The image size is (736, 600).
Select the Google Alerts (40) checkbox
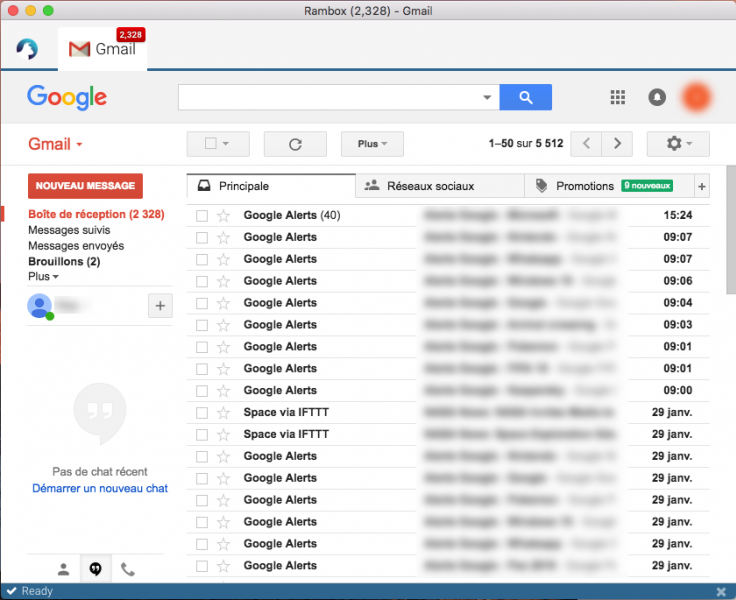tap(202, 215)
